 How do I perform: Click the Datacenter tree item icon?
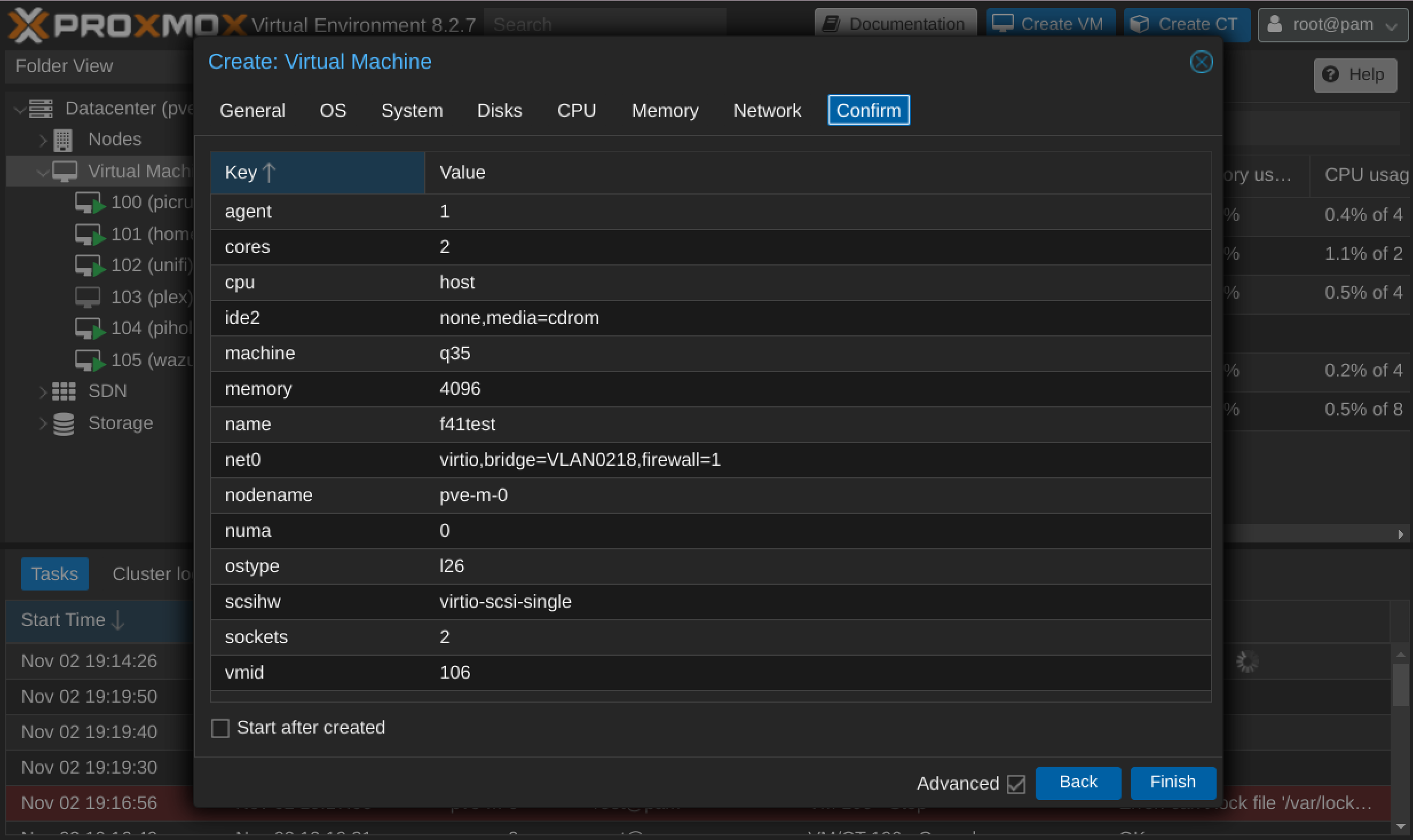pyautogui.click(x=40, y=108)
